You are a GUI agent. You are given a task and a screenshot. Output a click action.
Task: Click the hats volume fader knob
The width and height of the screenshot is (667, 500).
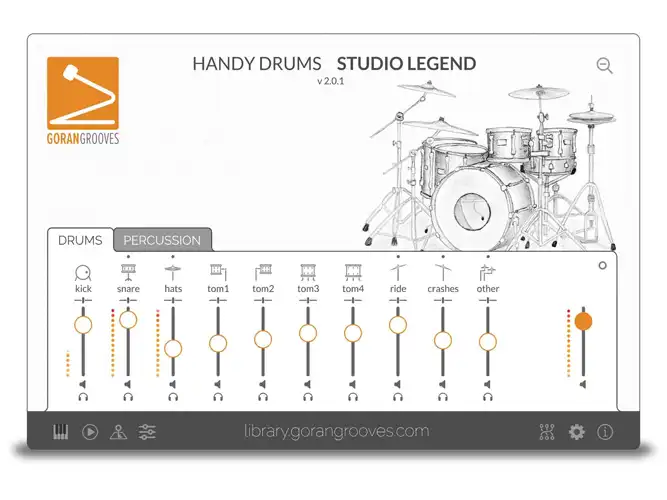pyautogui.click(x=173, y=349)
